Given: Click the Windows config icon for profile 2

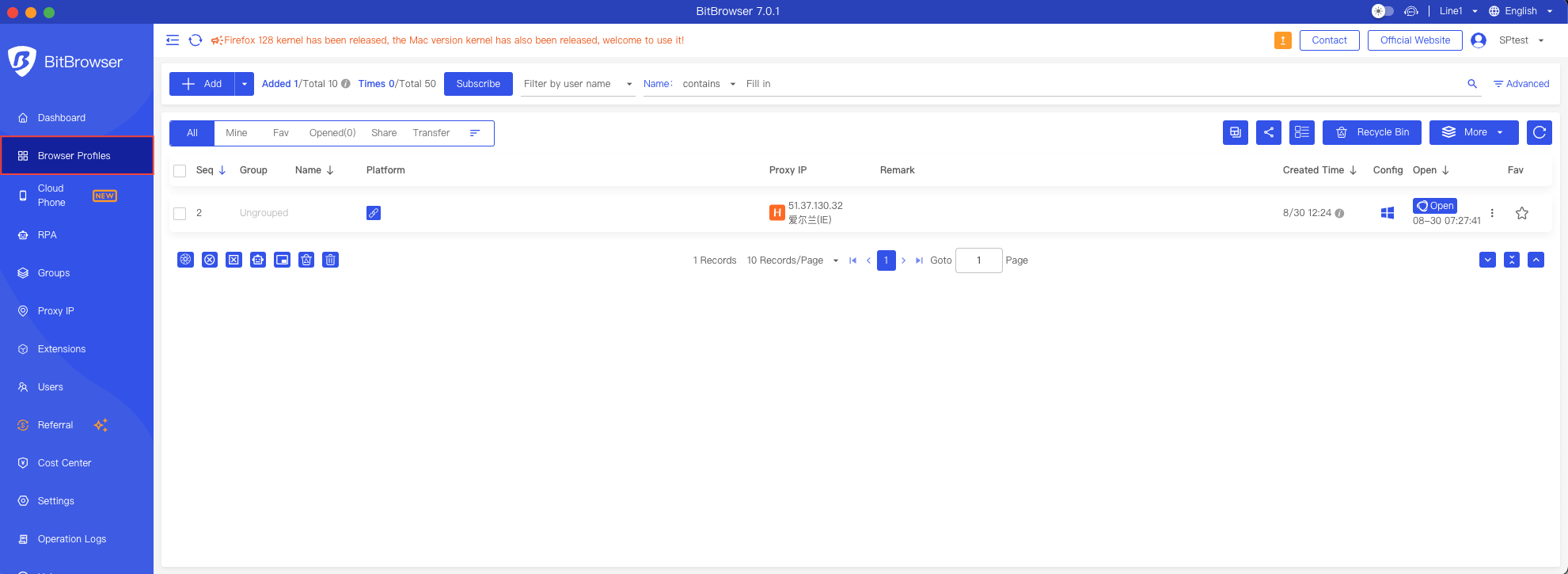Looking at the screenshot, I should click(x=1388, y=213).
